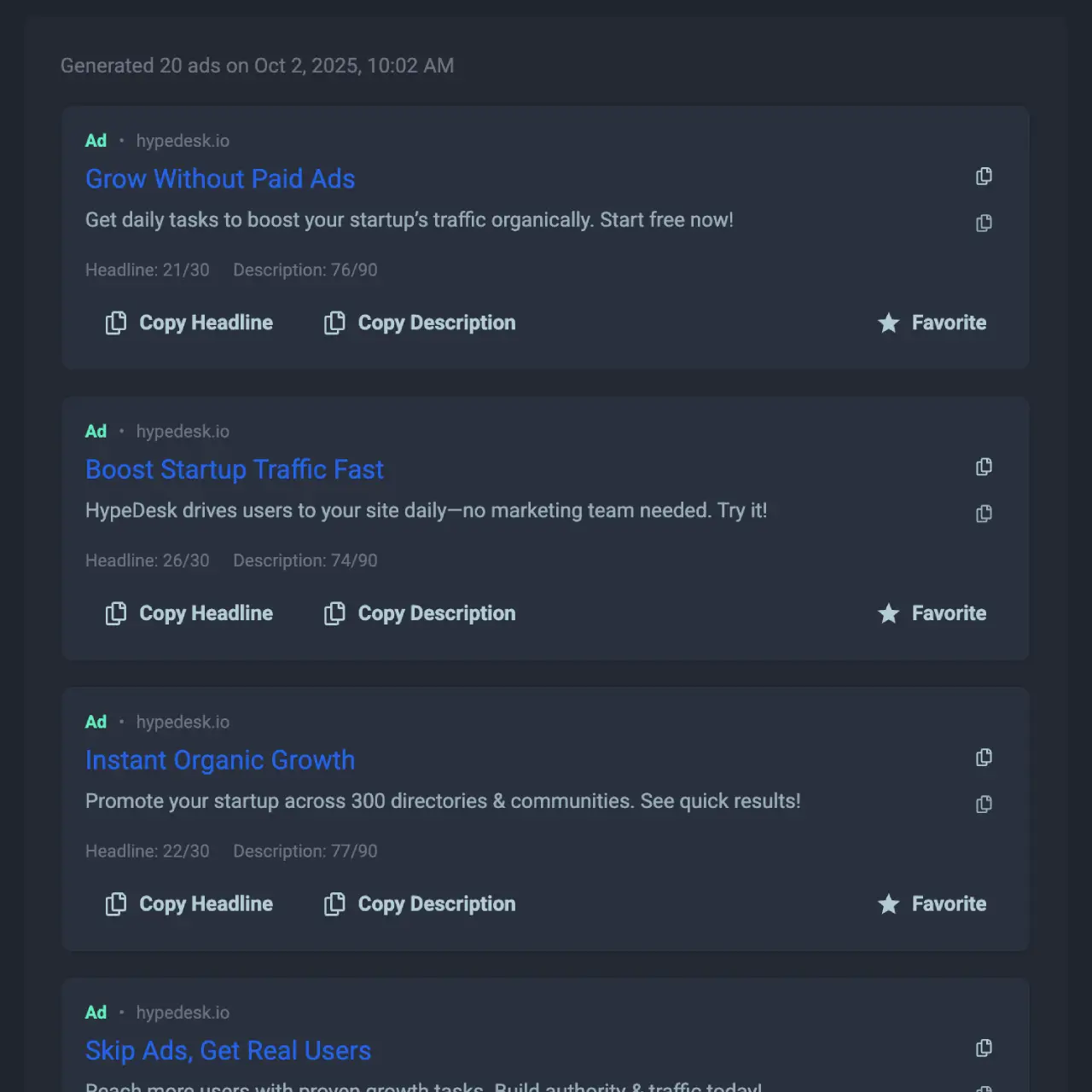Click copy icon beside 'HypeDesk drives users' description
This screenshot has width=1092, height=1092.
point(984,514)
